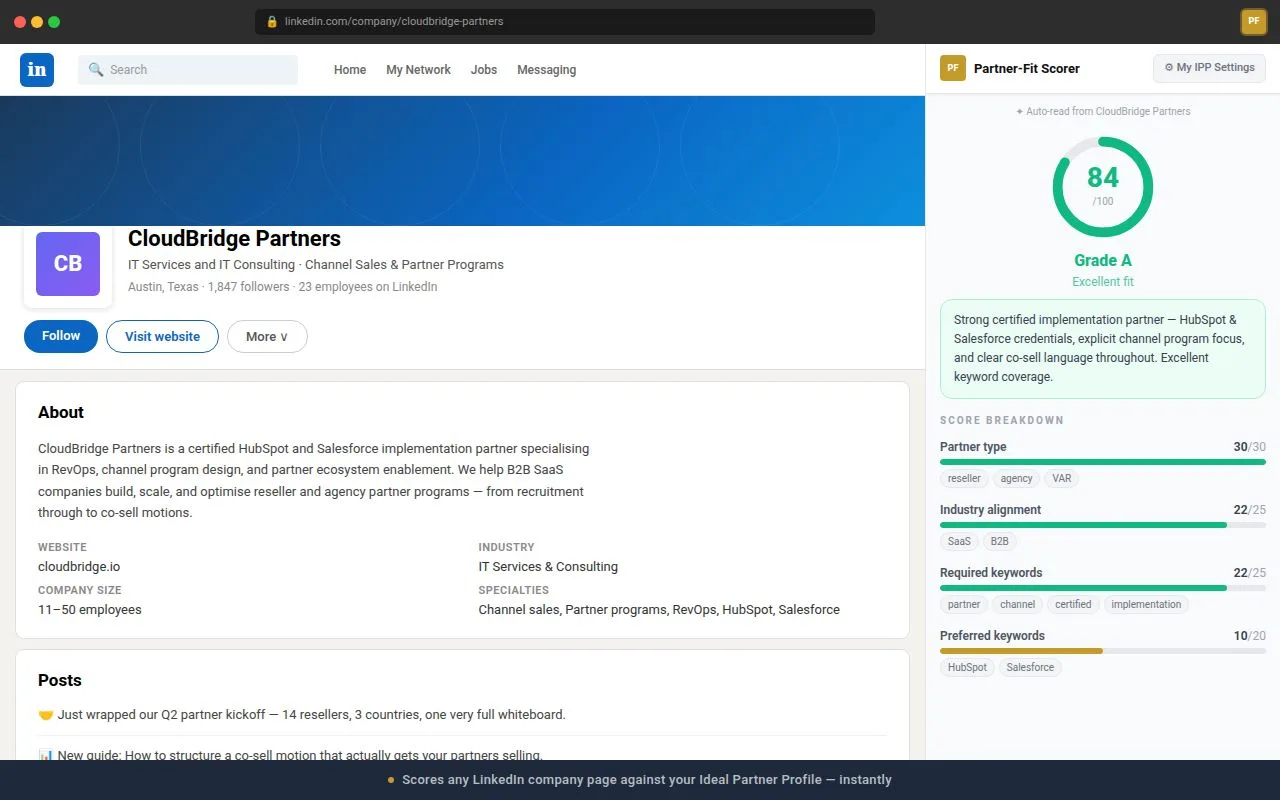This screenshot has width=1280, height=800.
Task: Click the 'Grade A' label
Action: [x=1103, y=260]
